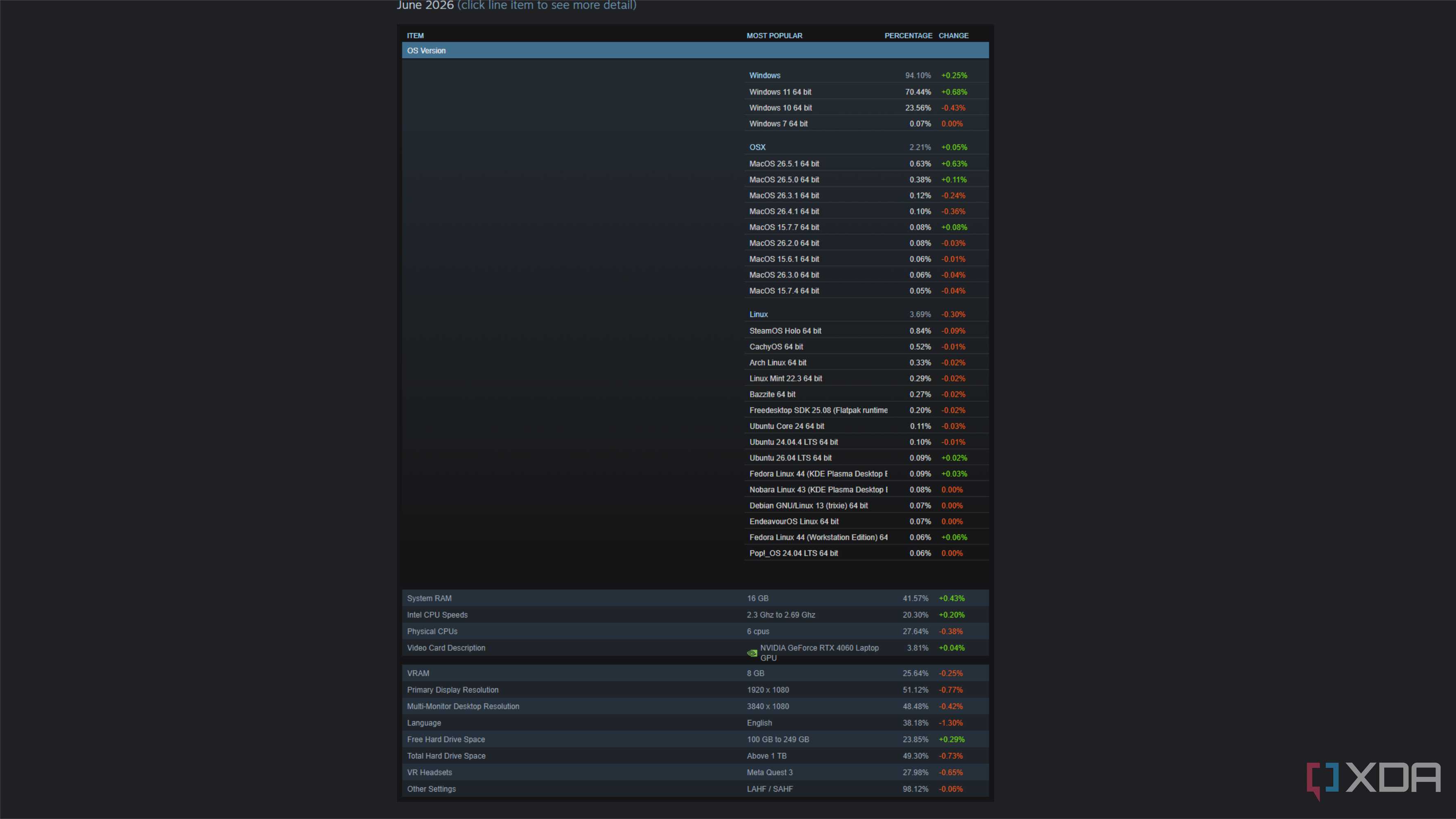
Task: Click Debian GNU/Linux 13 trixie entry
Action: point(866,505)
